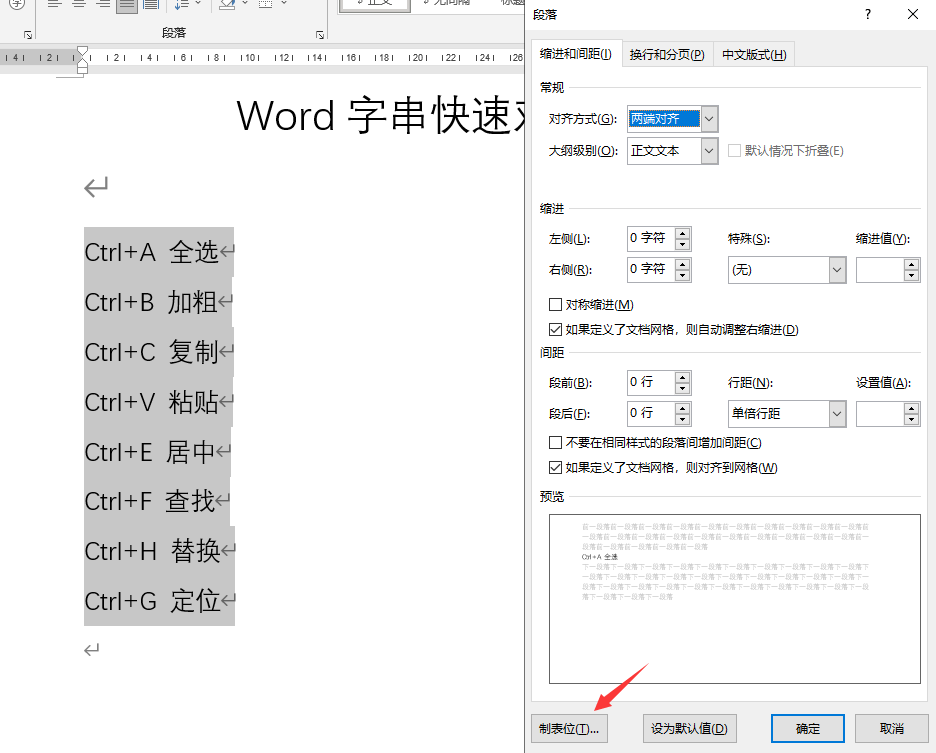Increase 左侧 indent with the up arrow
936x753 pixels.
tap(682, 233)
